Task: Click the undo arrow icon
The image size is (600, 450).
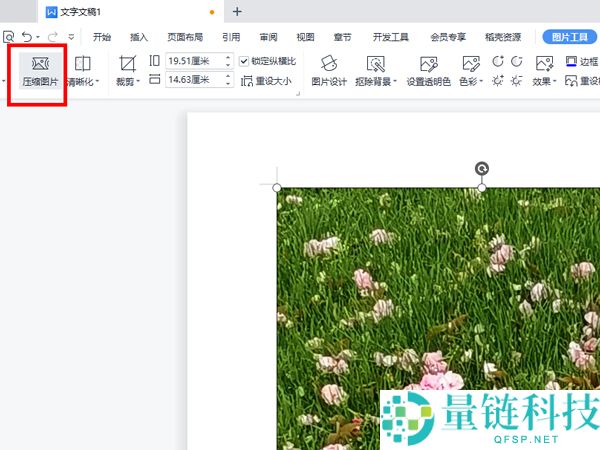Action: 27,37
